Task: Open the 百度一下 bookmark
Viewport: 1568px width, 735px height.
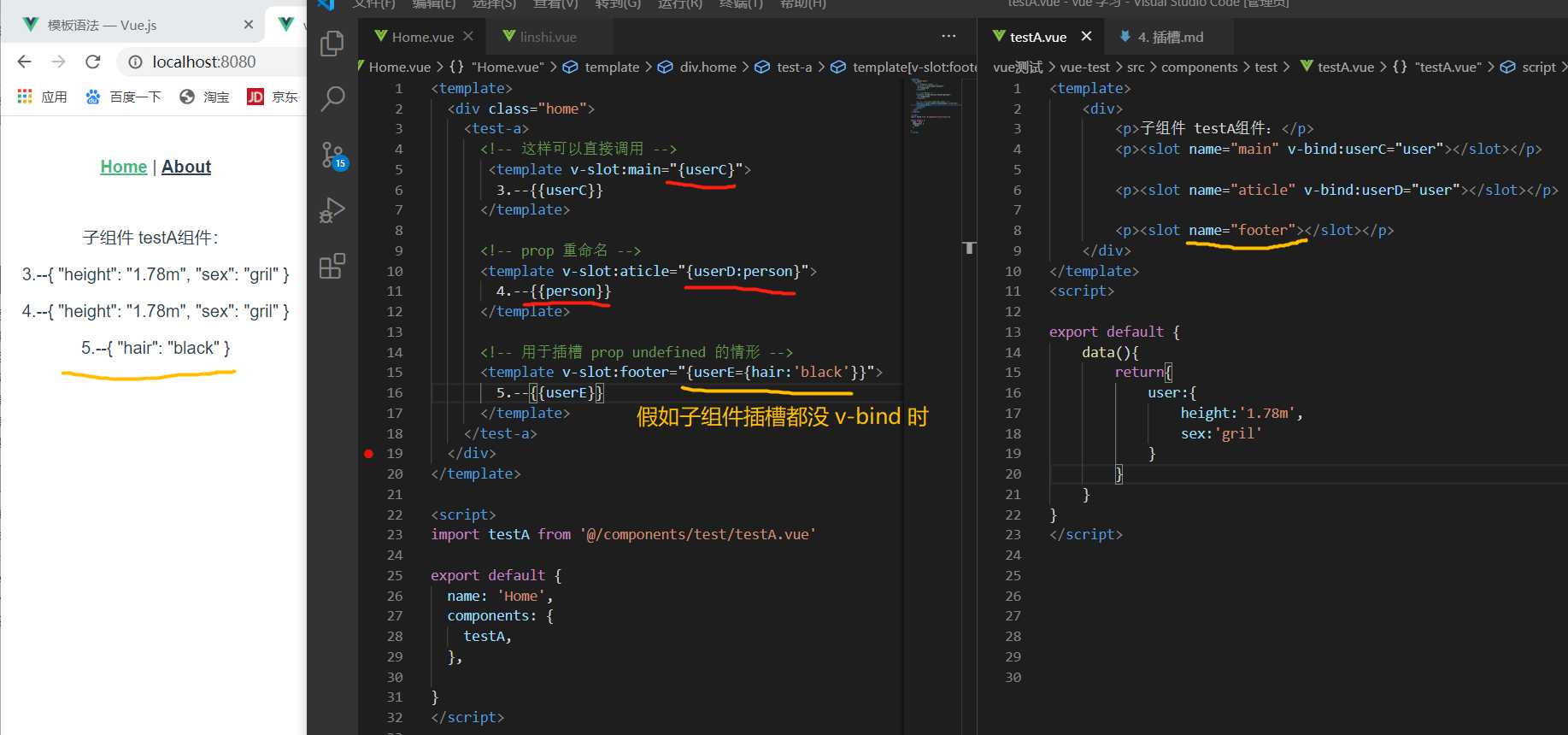Action: pyautogui.click(x=123, y=97)
